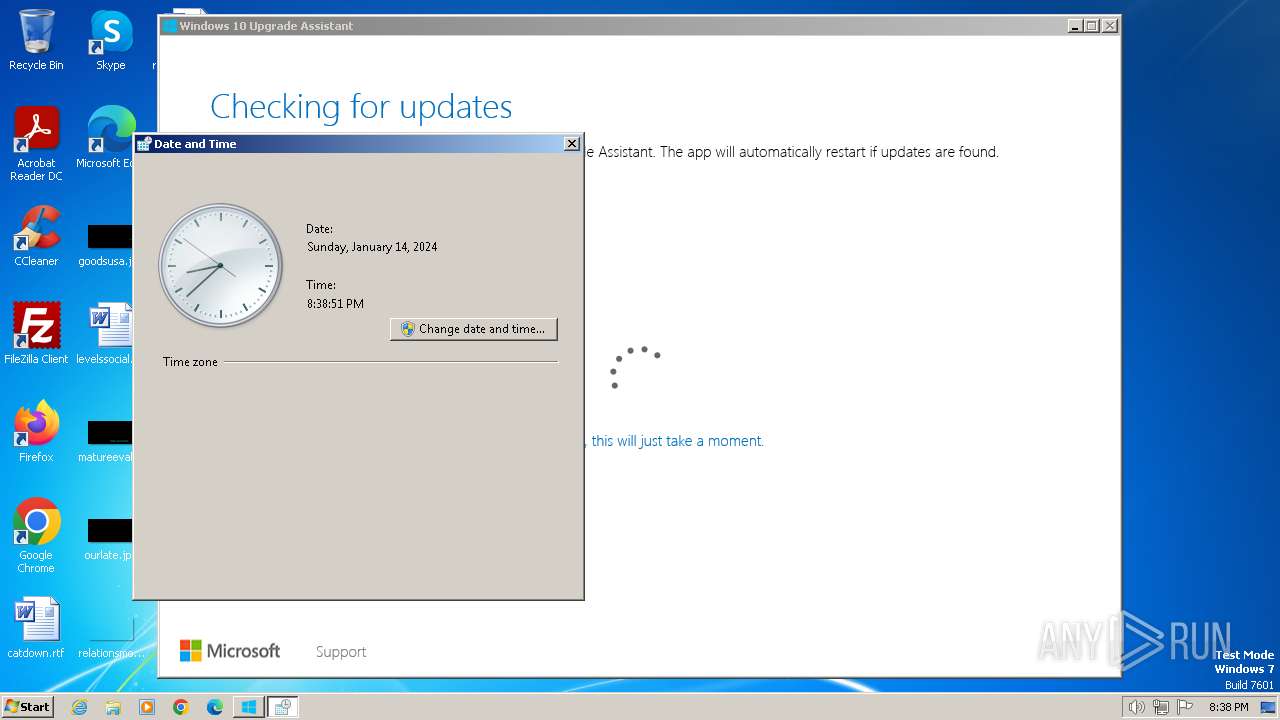The image size is (1280, 720).
Task: Minimize the Windows 10 Upgrade Assistant window
Action: pyautogui.click(x=1075, y=26)
